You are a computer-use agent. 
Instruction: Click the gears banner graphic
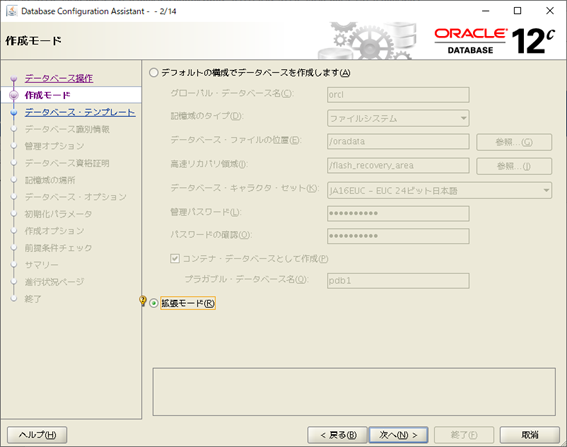coord(367,41)
